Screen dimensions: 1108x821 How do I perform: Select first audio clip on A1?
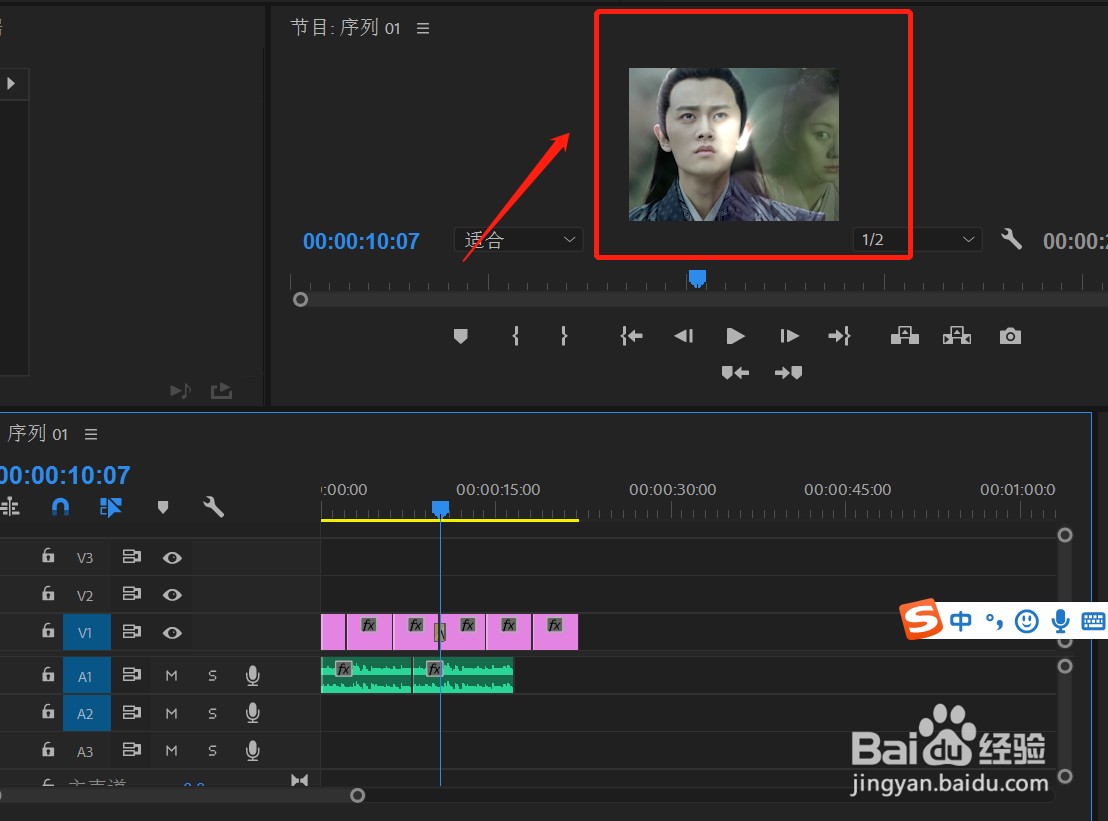coord(366,676)
